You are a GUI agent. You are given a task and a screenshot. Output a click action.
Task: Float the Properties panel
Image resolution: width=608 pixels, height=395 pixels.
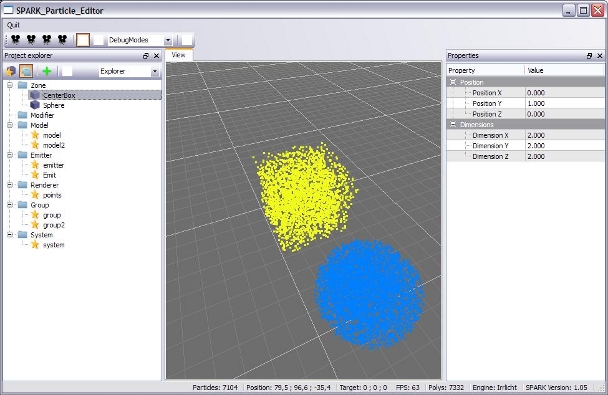(x=589, y=56)
